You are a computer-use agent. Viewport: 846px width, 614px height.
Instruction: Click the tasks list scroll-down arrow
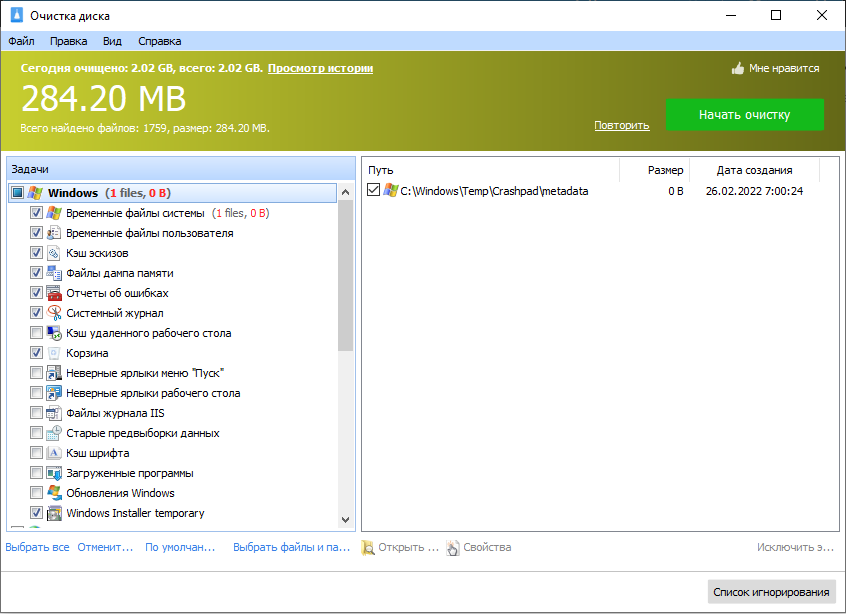[345, 520]
